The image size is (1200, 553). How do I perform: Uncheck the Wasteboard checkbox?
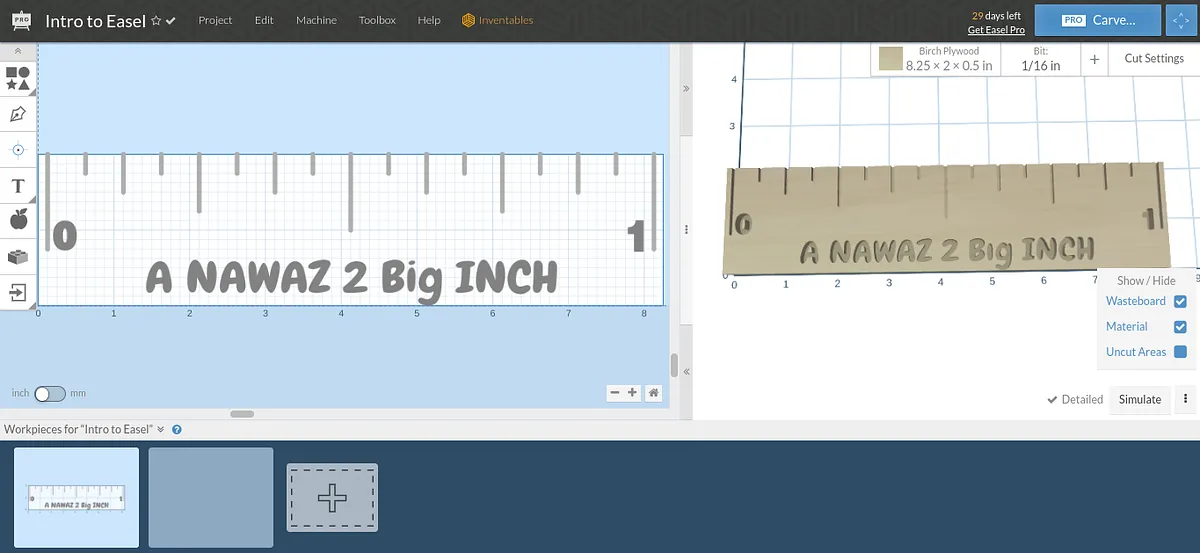(x=1180, y=301)
